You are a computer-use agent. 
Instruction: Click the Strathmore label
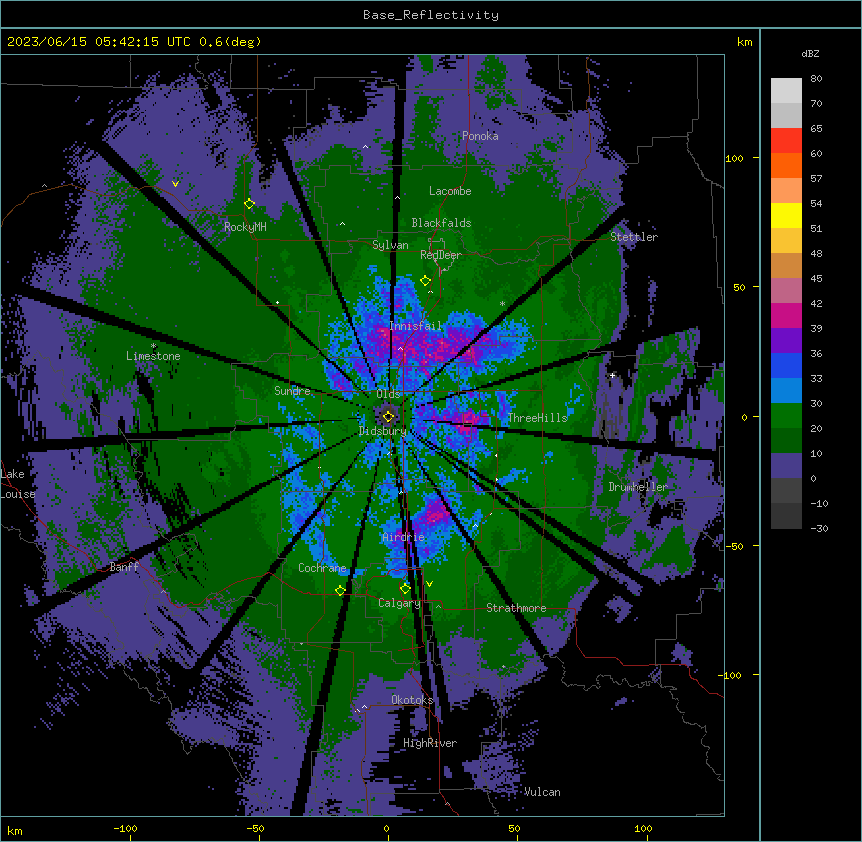516,608
